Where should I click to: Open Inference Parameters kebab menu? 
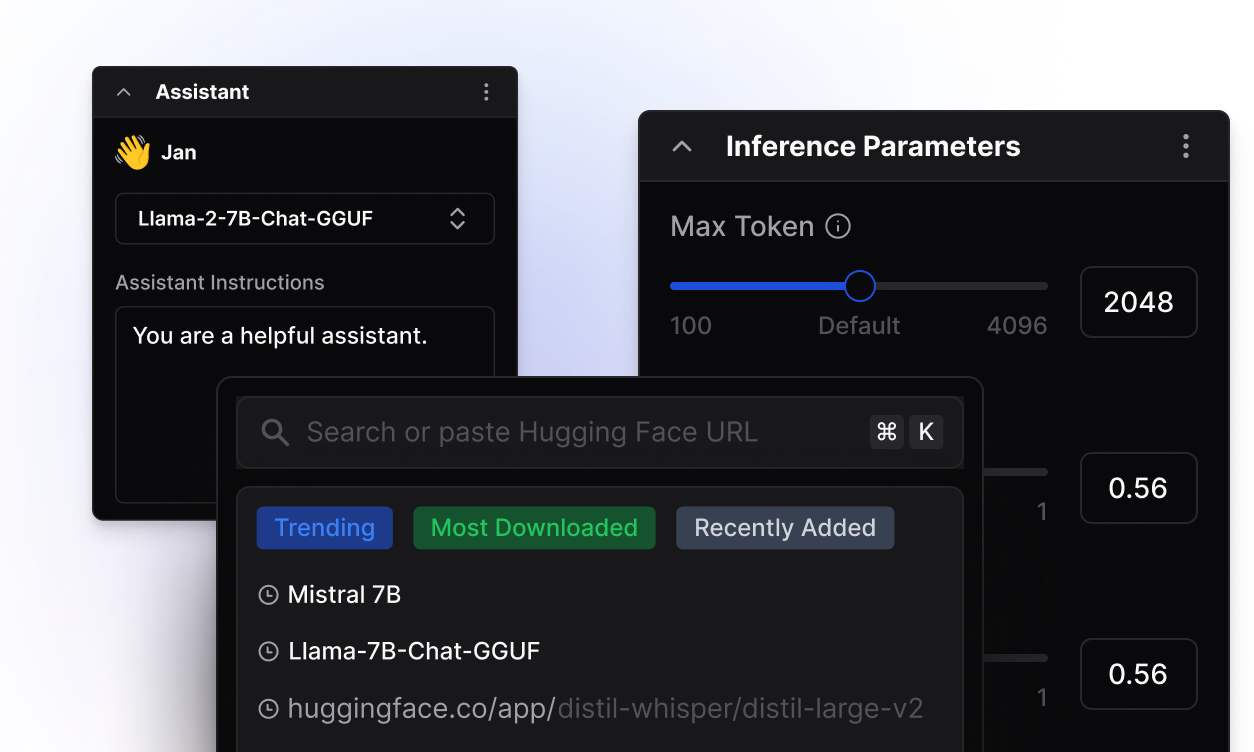[x=1185, y=146]
